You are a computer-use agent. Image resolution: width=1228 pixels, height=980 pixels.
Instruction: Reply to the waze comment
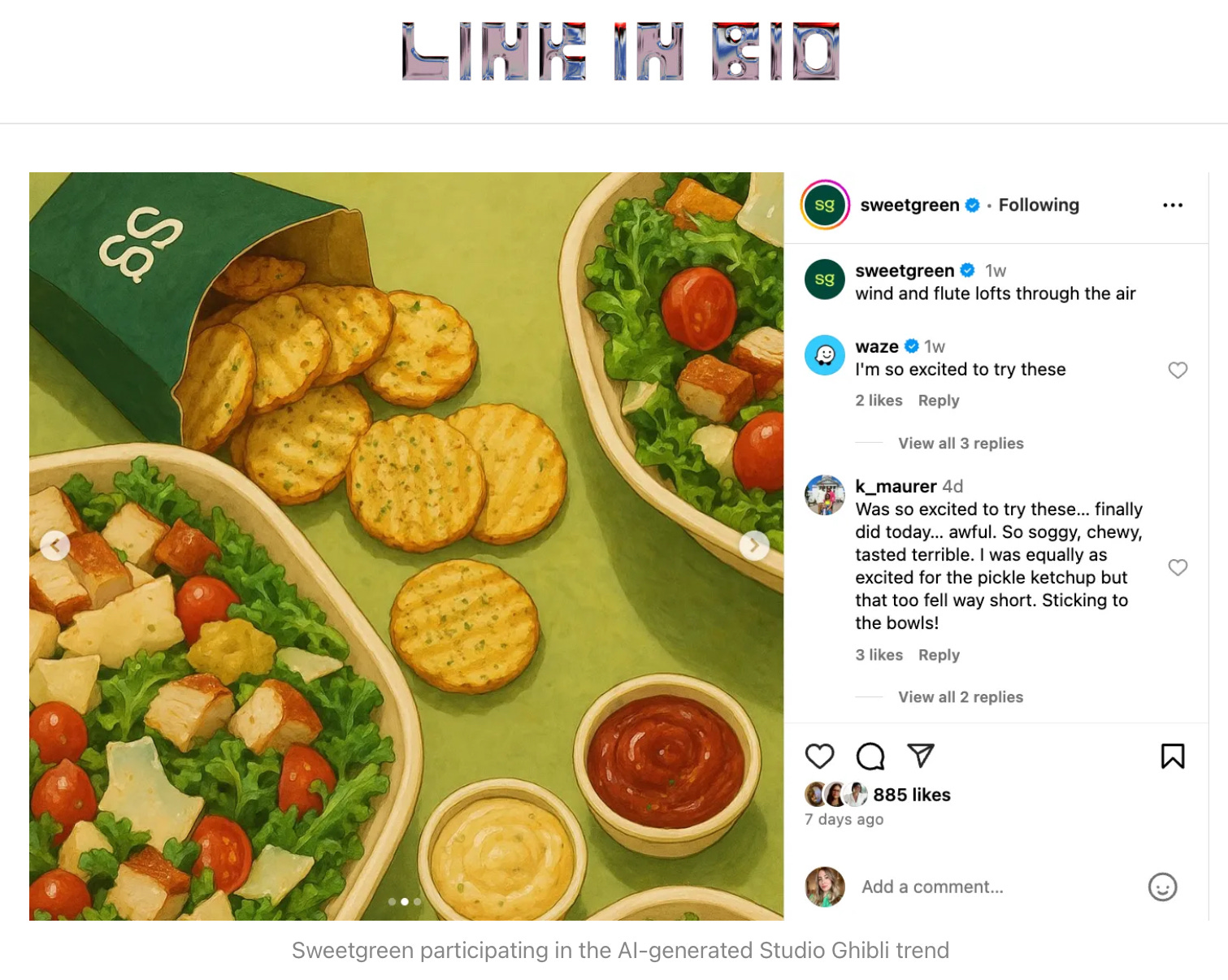[x=939, y=401]
